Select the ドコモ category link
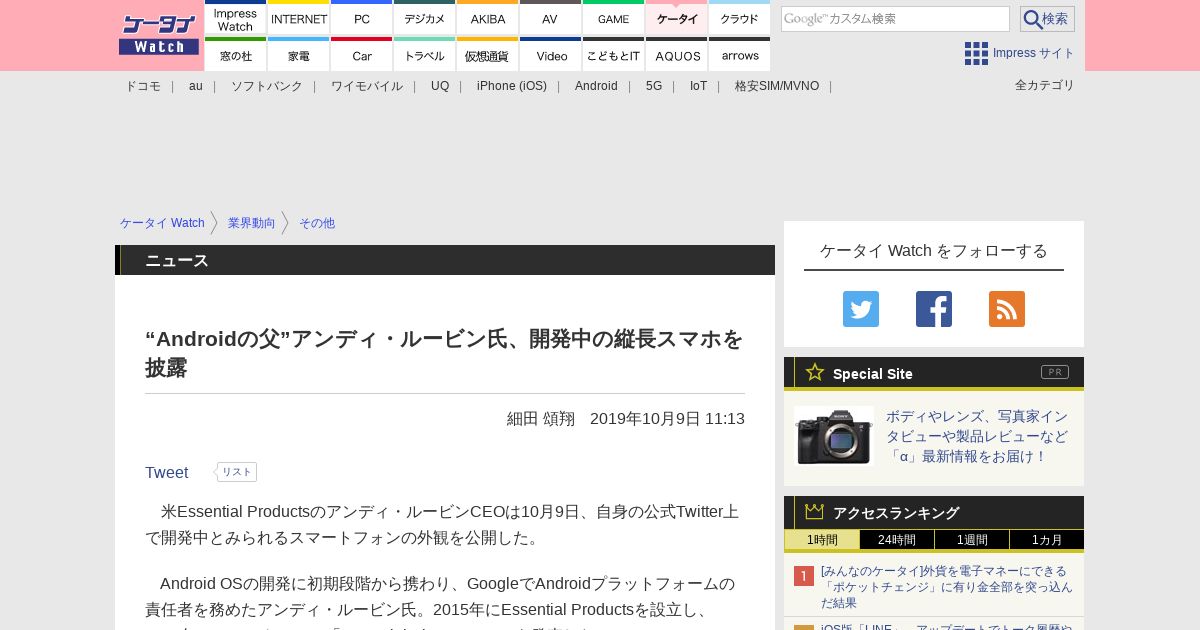Viewport: 1200px width, 630px height. click(x=143, y=86)
